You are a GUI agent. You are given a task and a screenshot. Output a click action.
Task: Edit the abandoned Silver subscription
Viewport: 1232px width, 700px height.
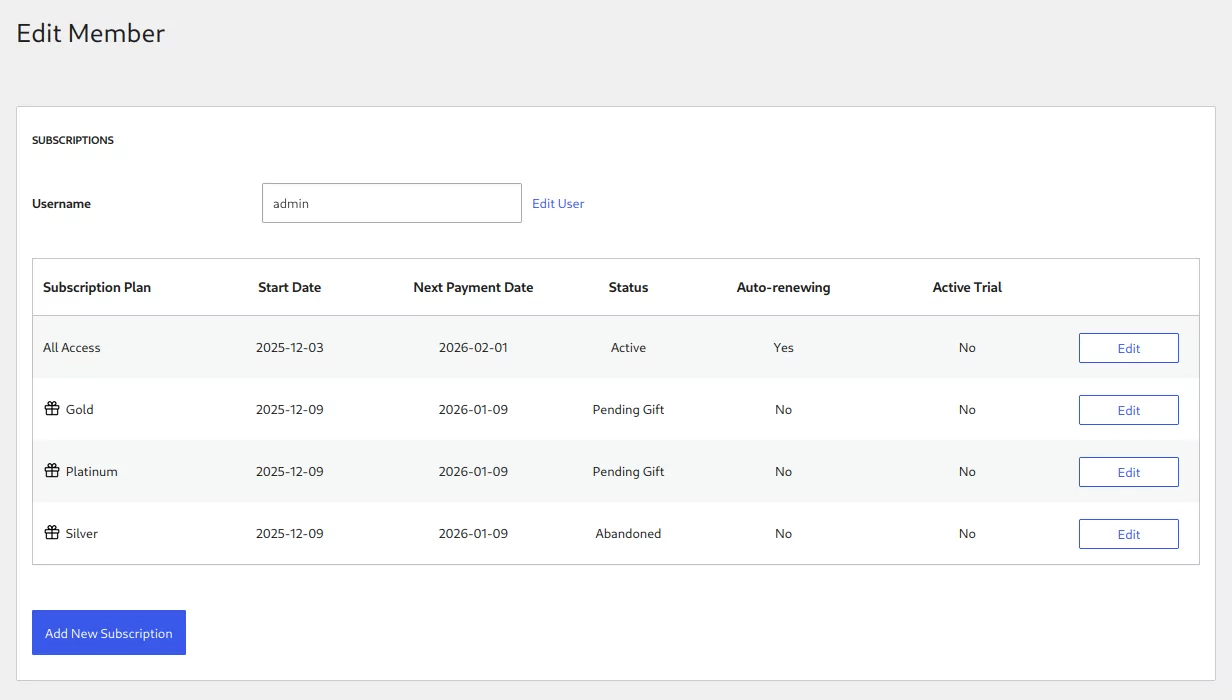coord(1128,534)
